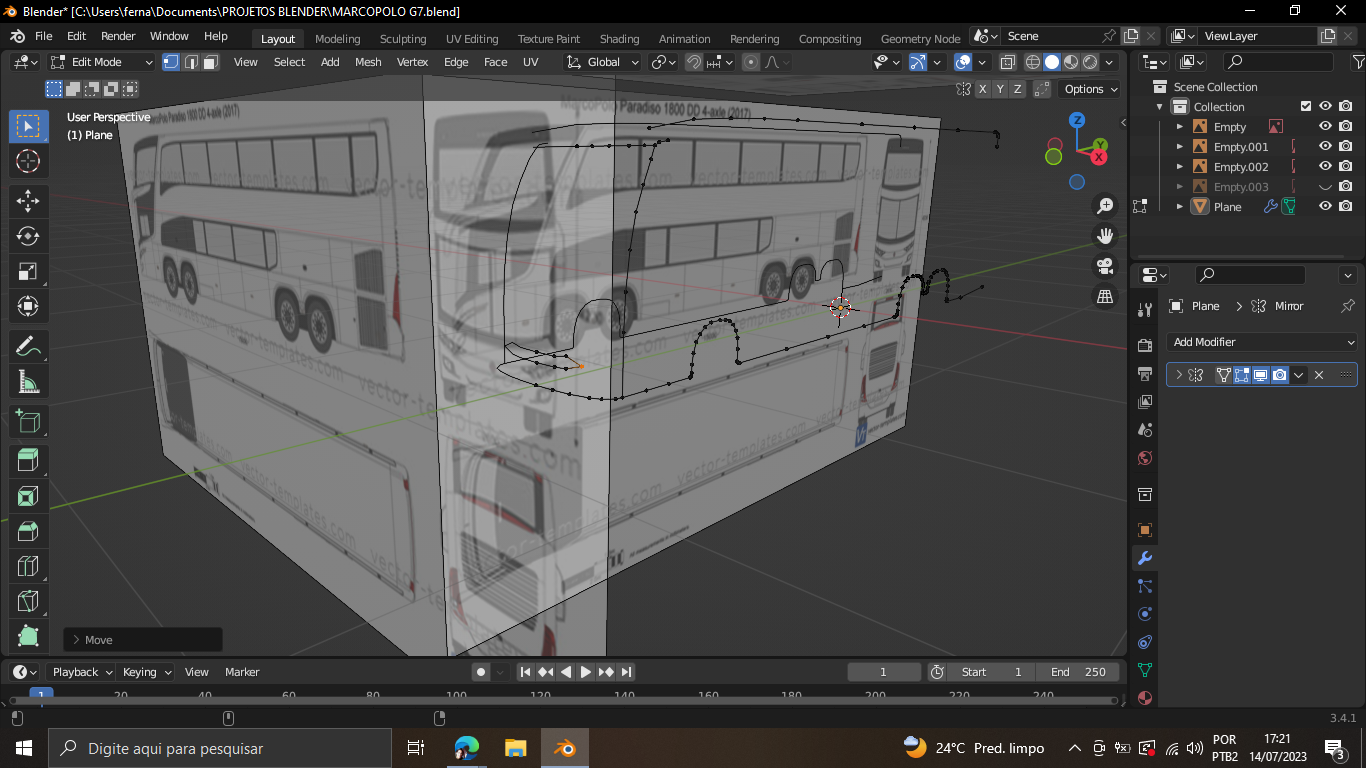Open the Edit Mode dropdown

(103, 62)
